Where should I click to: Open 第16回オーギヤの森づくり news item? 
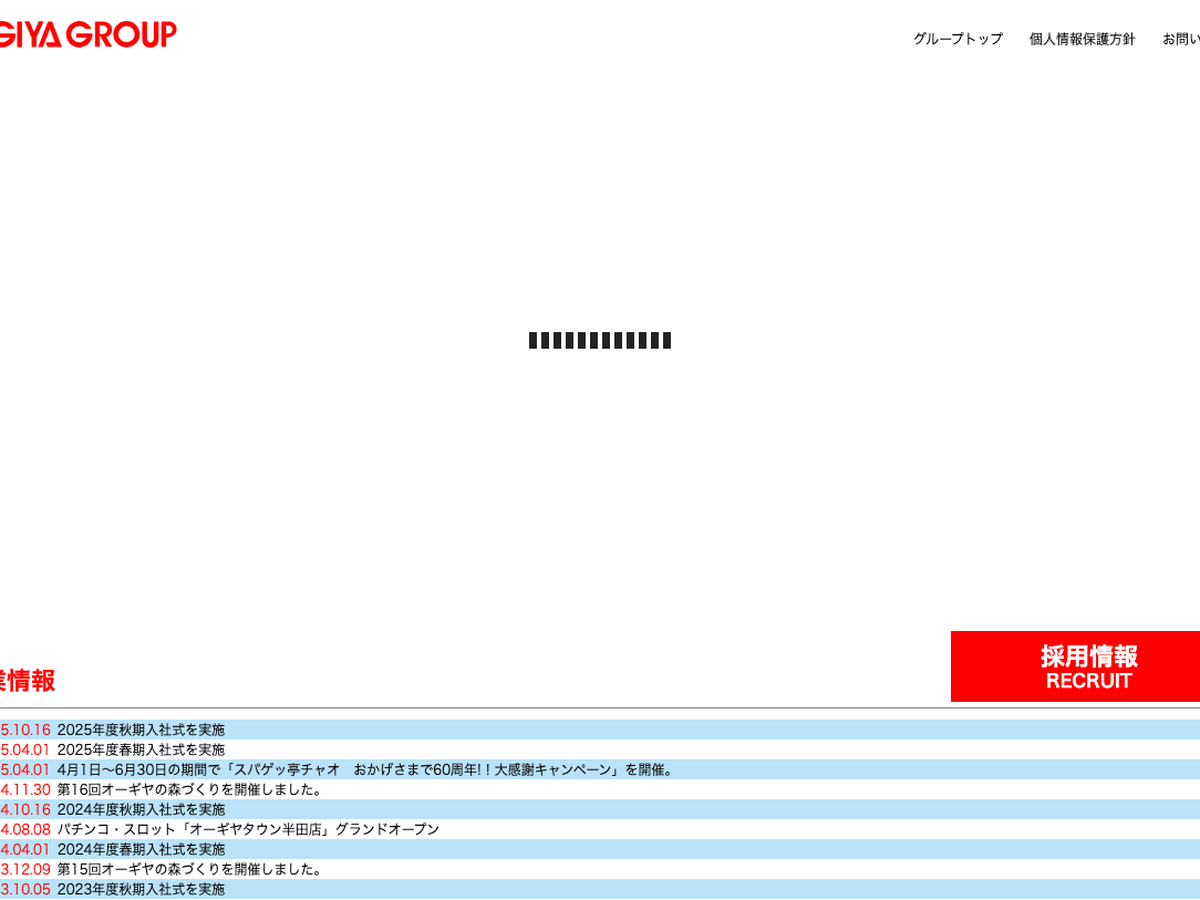[190, 790]
